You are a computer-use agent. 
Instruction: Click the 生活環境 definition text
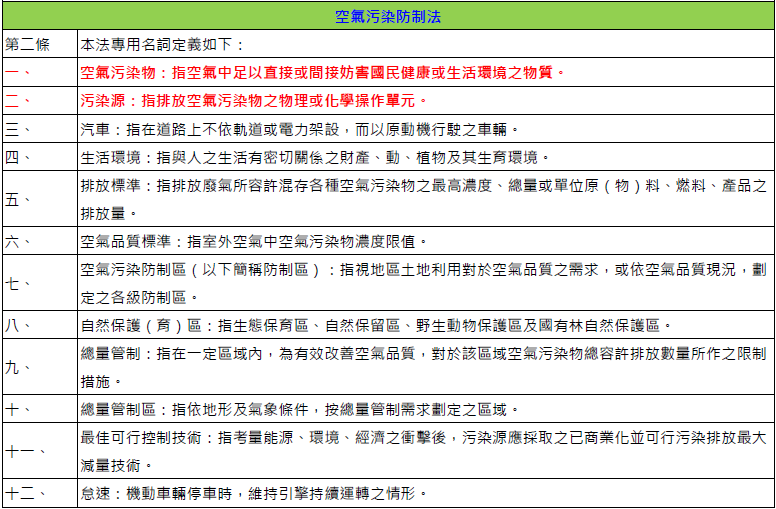315,157
